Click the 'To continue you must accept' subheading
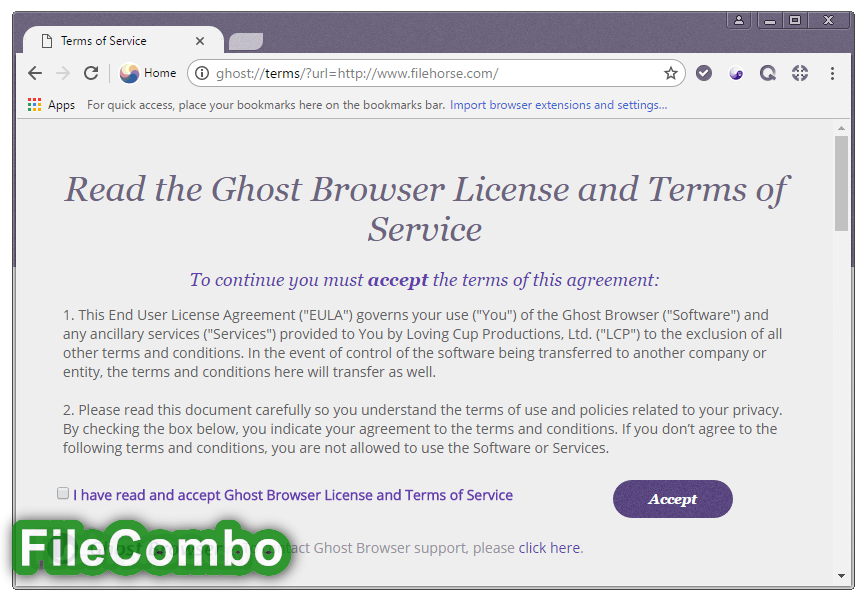 [x=424, y=280]
